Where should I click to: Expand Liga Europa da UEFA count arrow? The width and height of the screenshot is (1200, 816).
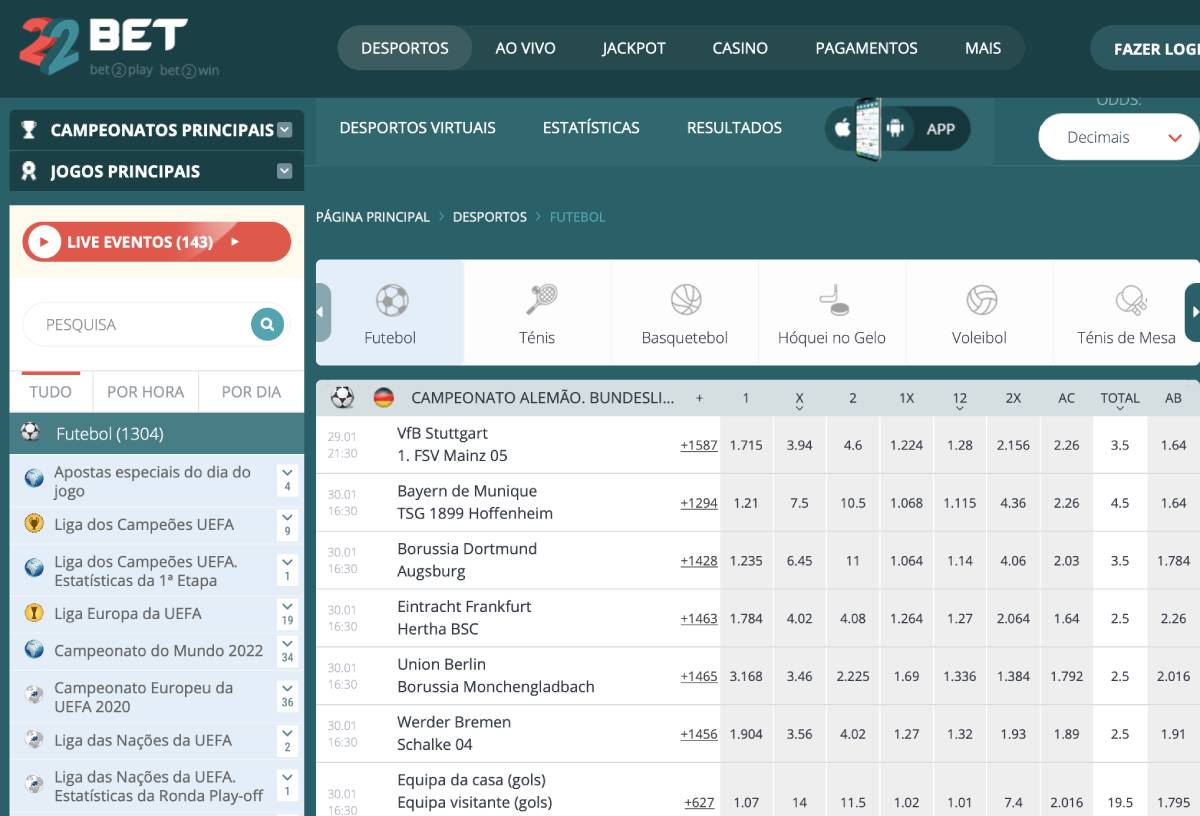[x=288, y=613]
